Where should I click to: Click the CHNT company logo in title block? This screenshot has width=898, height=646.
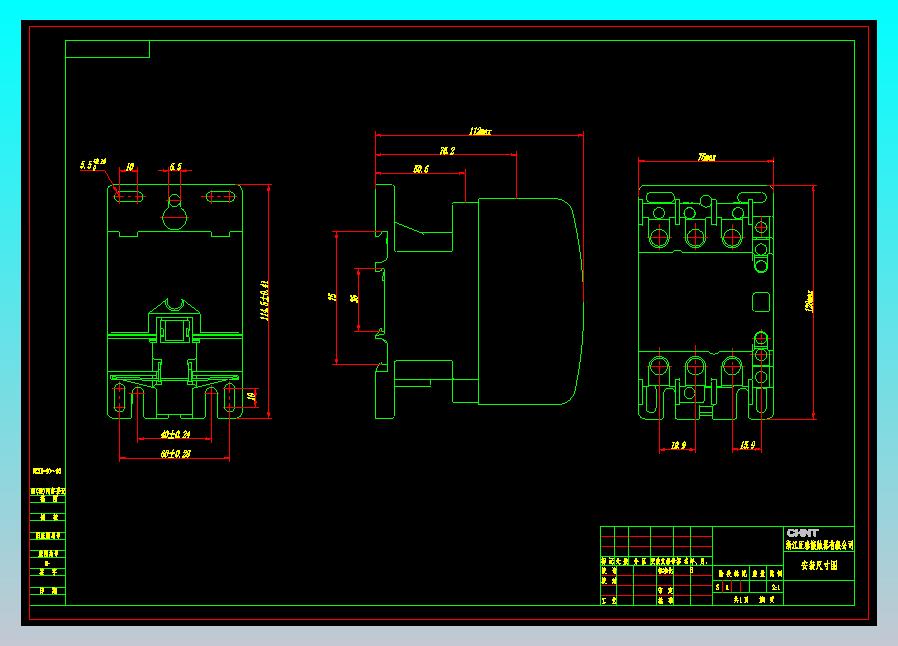point(802,533)
